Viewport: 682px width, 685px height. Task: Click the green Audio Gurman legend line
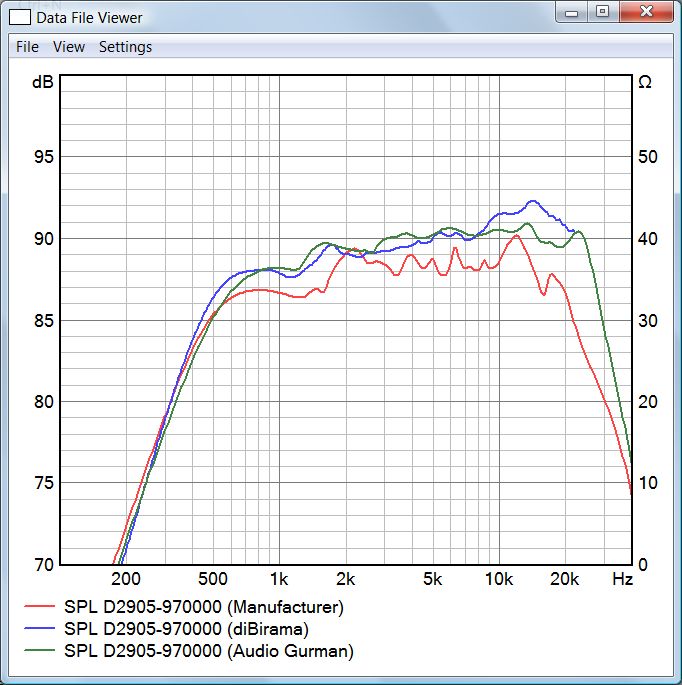pyautogui.click(x=40, y=650)
